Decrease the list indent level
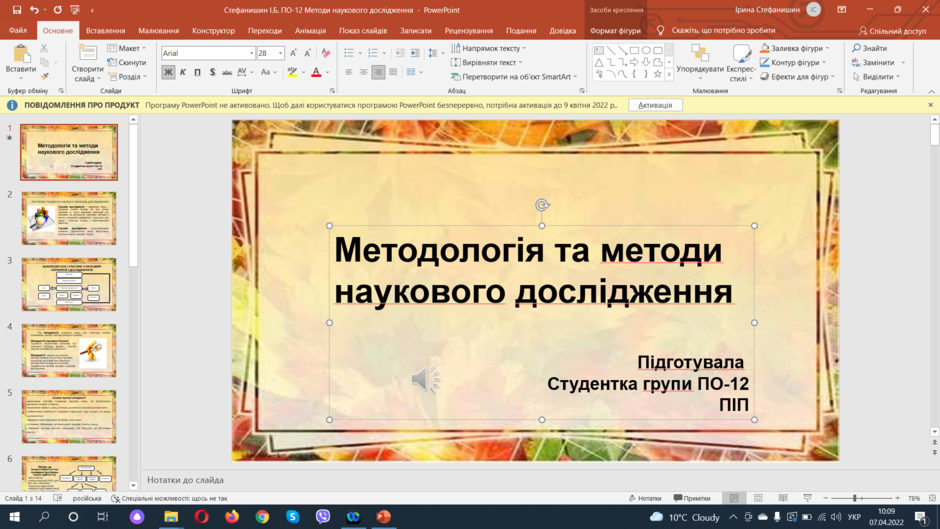This screenshot has width=940, height=529. point(400,53)
